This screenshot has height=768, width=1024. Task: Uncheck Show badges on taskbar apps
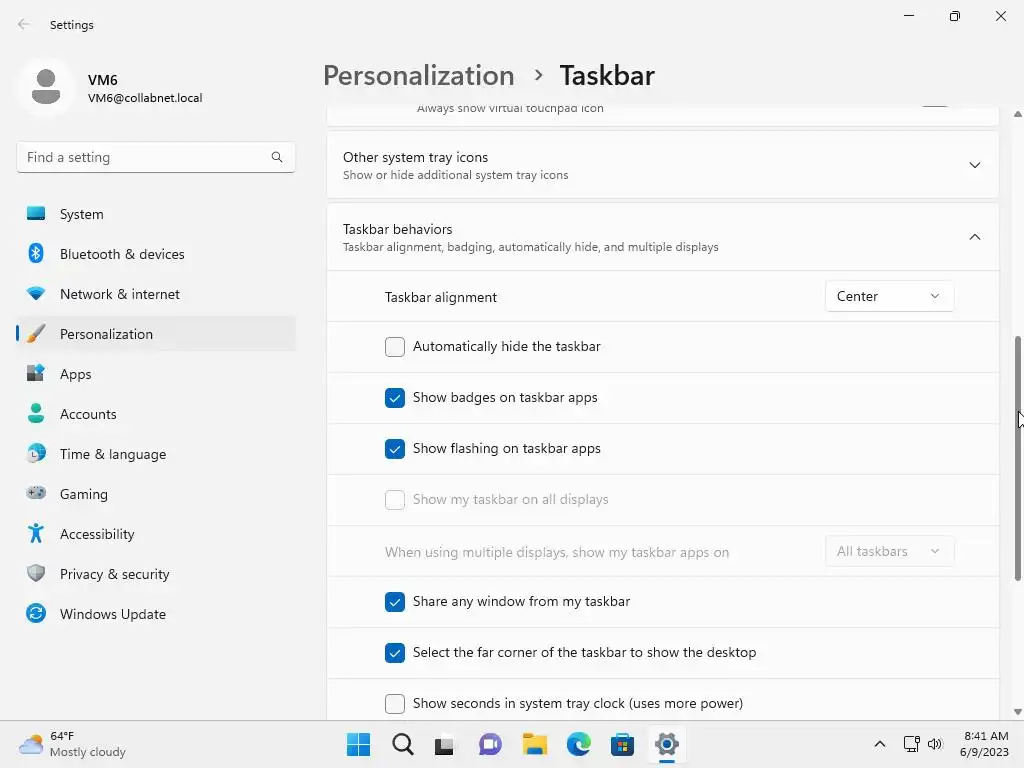tap(394, 398)
